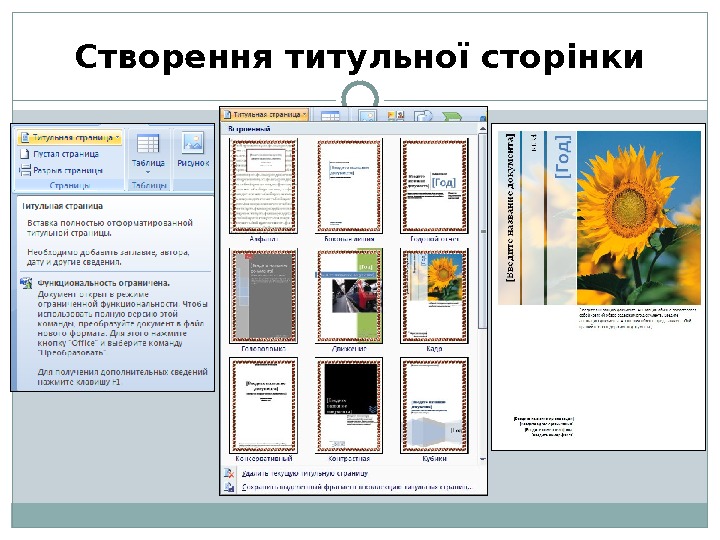Click the restricted functionality icon in tooltip
720x540 pixels.
point(26,283)
